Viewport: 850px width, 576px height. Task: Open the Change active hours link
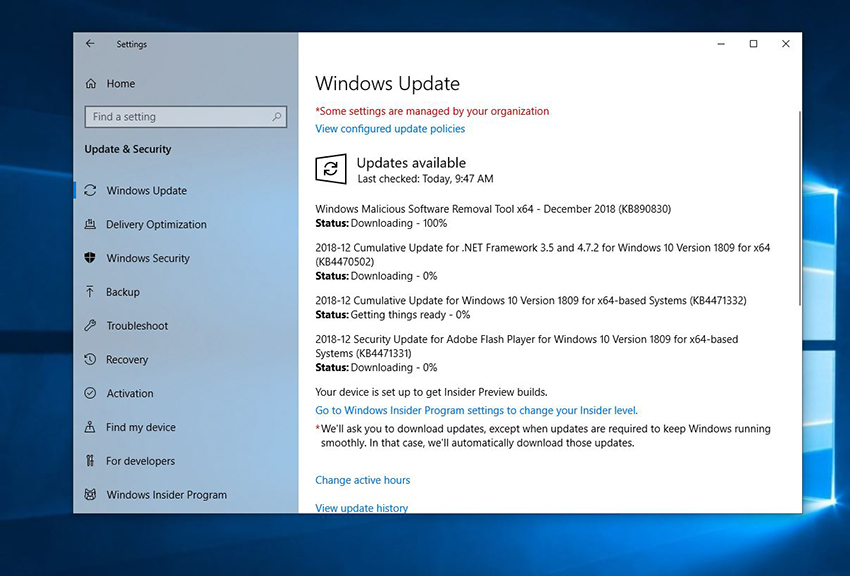[x=362, y=480]
